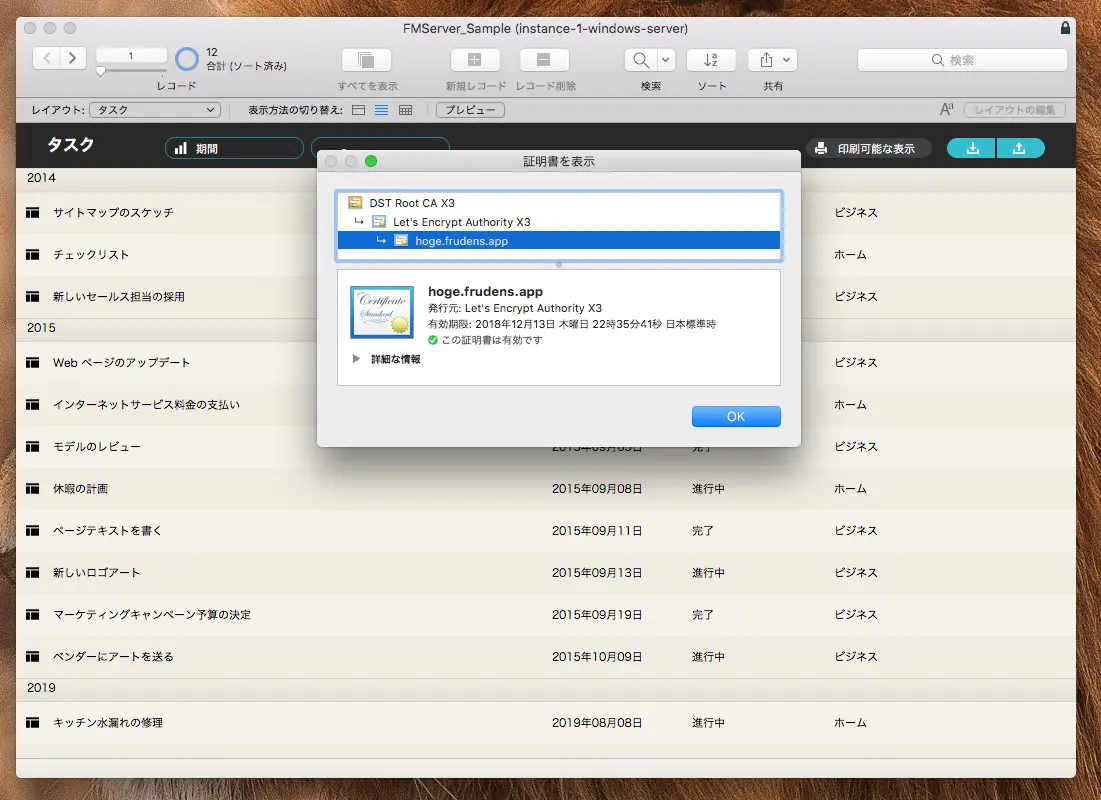Click the Find magnifier toolbar icon
The image size is (1101, 800).
coord(640,60)
